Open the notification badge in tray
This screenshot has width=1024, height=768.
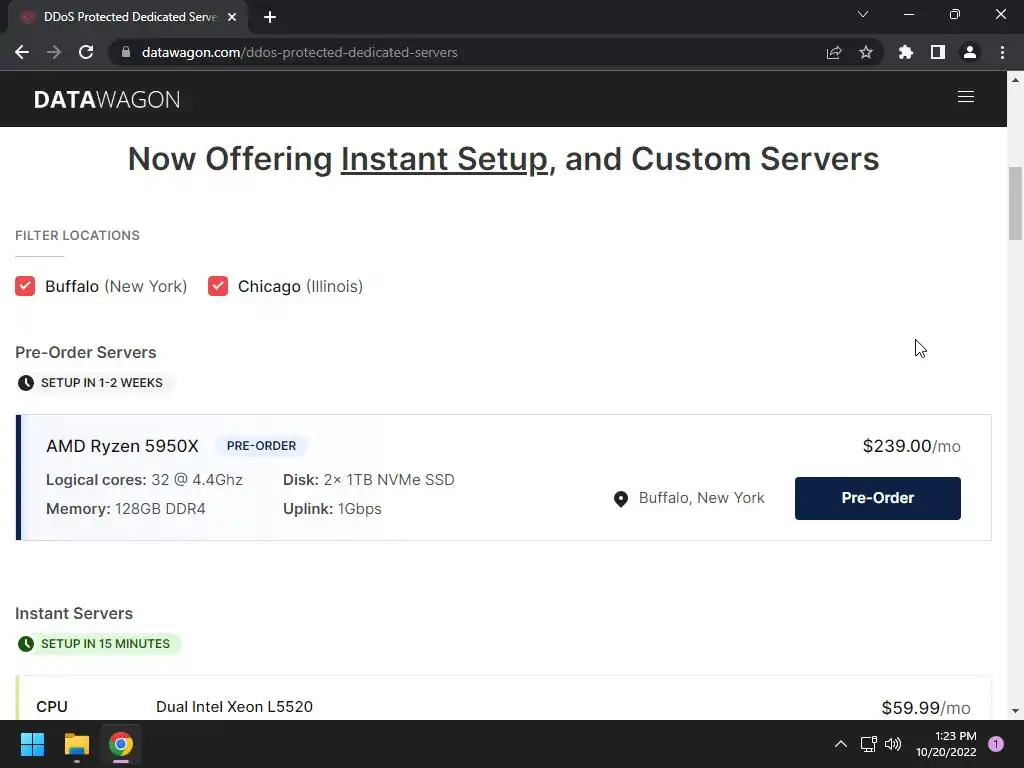[995, 744]
